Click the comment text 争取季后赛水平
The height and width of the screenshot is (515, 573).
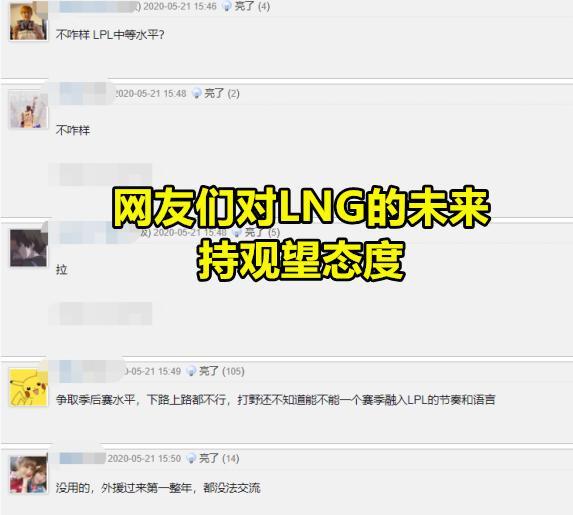[96, 399]
